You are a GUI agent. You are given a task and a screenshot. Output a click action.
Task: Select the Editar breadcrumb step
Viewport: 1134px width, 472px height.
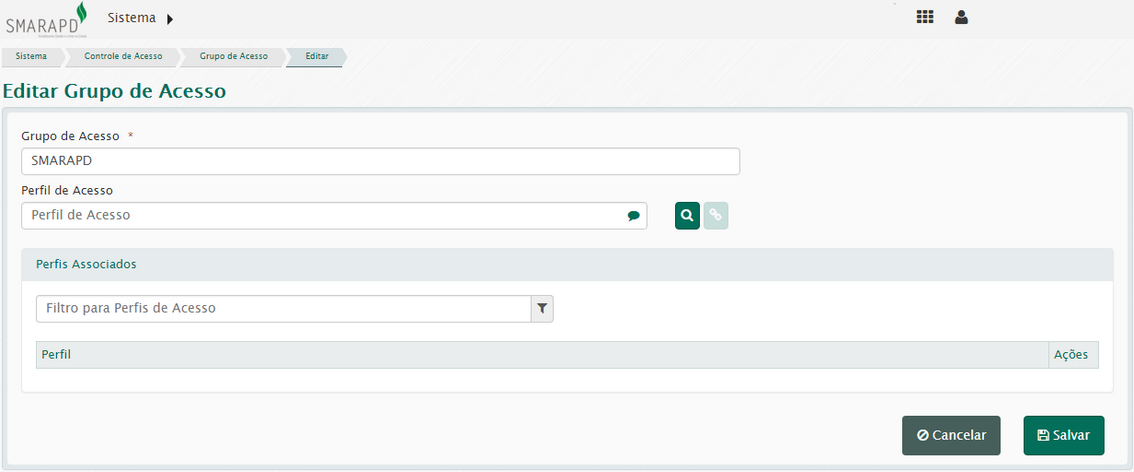316,57
